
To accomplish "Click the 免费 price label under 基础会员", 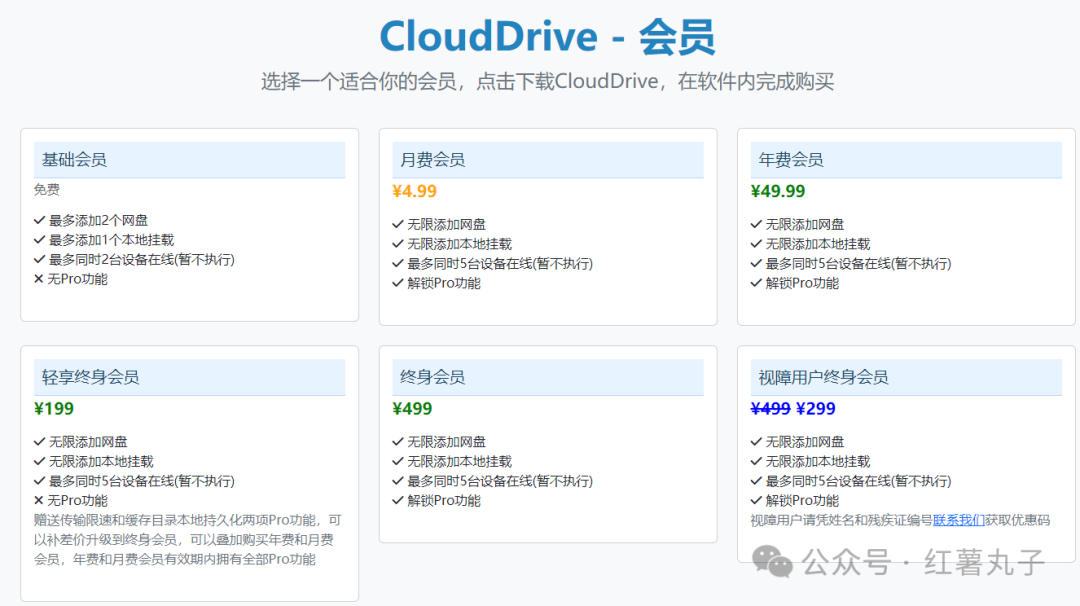I will 47,189.
